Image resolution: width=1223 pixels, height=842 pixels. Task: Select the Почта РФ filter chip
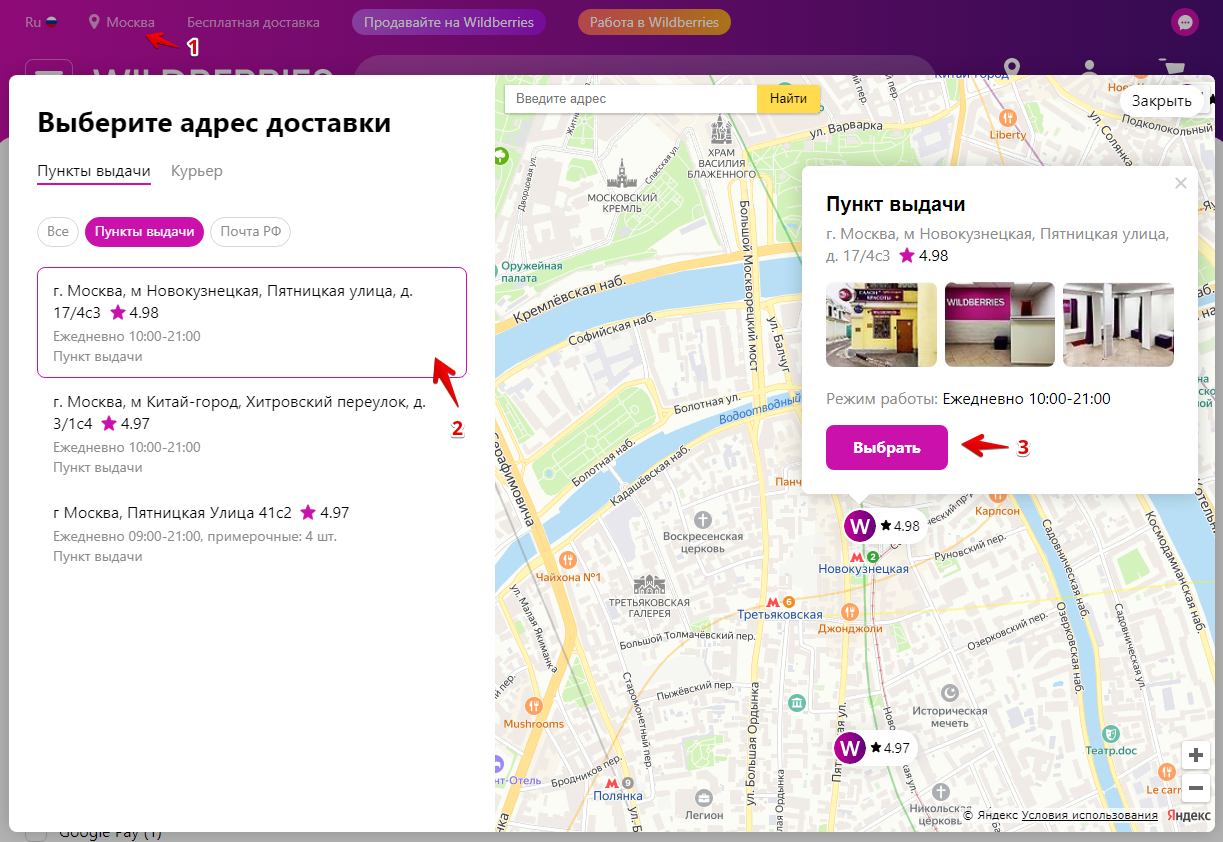click(250, 232)
